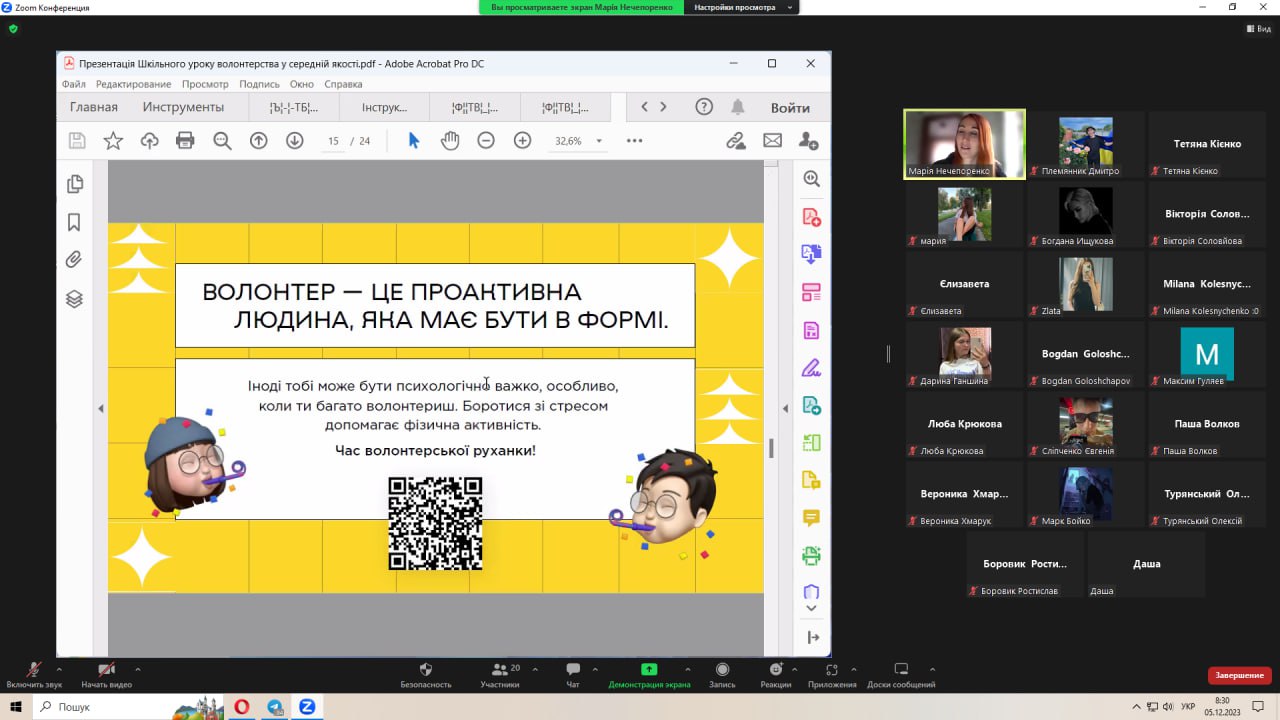This screenshot has height=720, width=1280.
Task: Click the red Завершение button
Action: [1239, 675]
